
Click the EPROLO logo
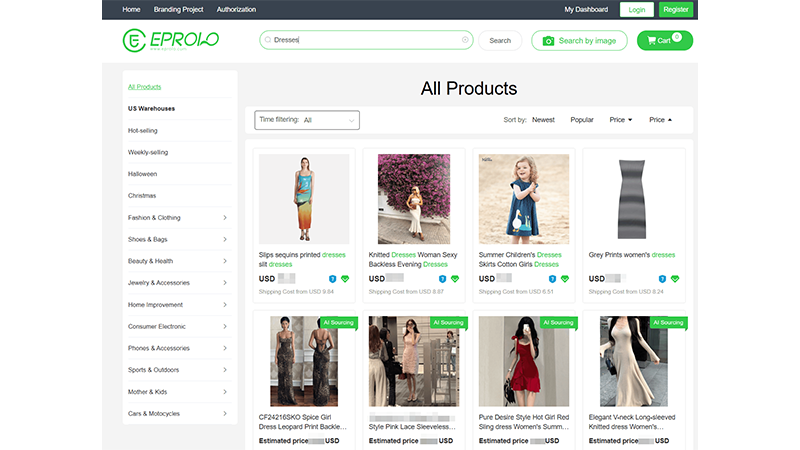pos(170,40)
